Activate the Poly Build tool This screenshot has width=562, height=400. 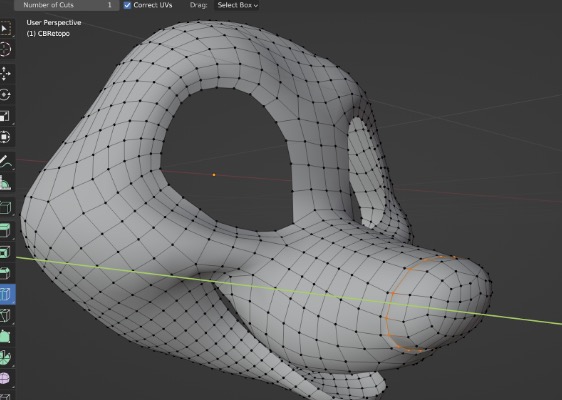tap(6, 336)
